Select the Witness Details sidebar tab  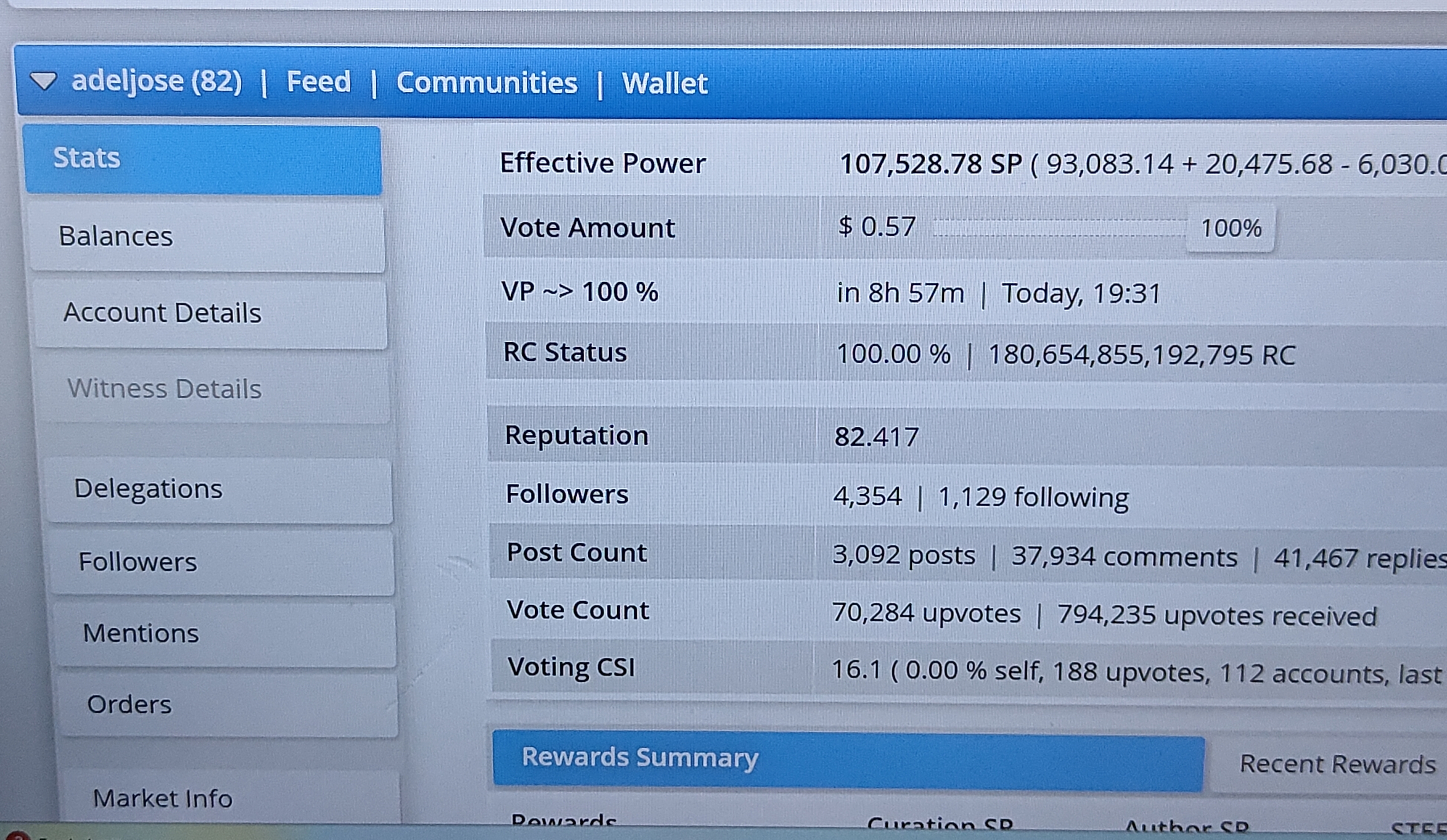pyautogui.click(x=211, y=389)
